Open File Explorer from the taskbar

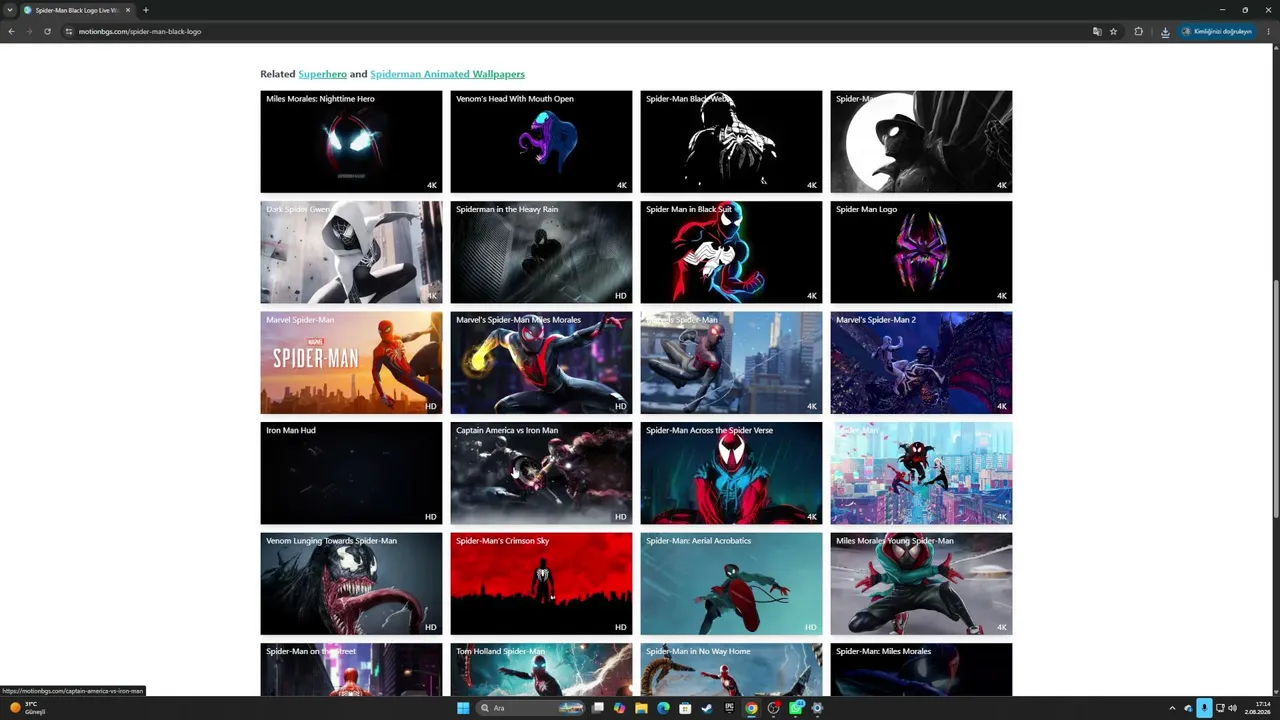tap(641, 708)
